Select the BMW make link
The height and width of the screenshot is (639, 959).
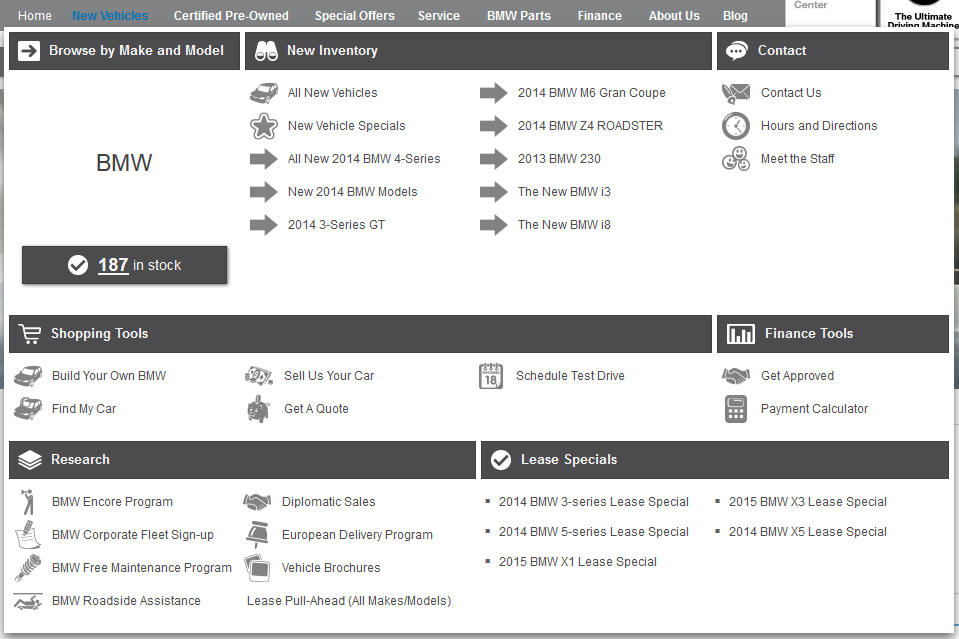pos(124,163)
